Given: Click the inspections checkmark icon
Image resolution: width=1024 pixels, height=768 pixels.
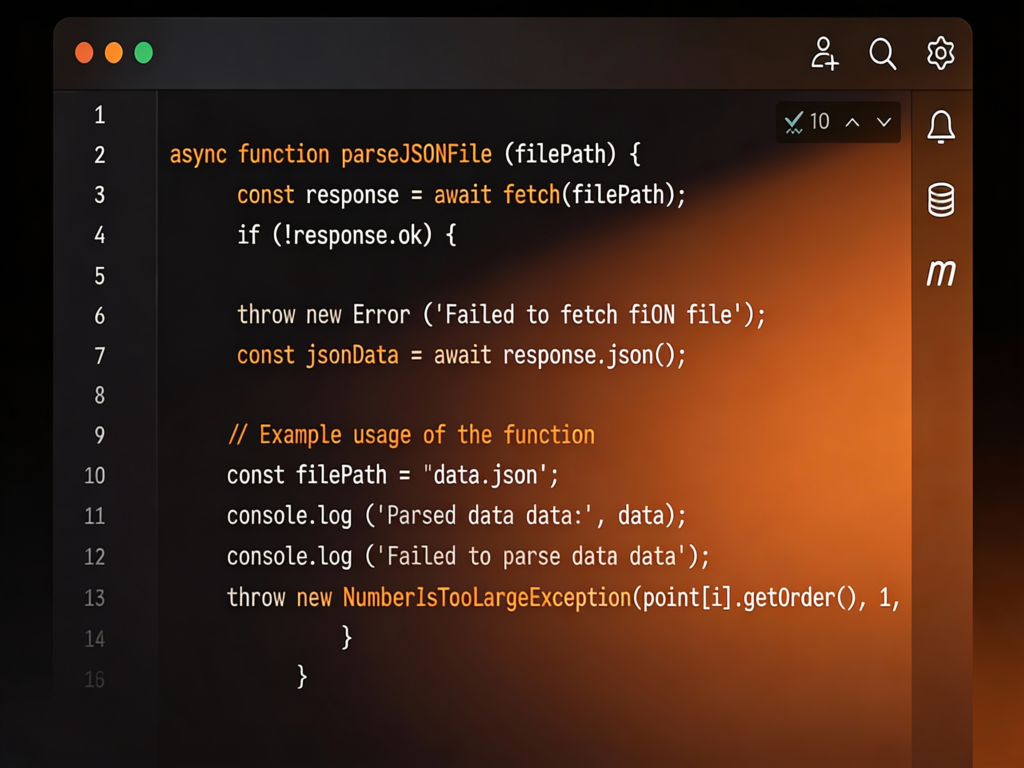Looking at the screenshot, I should tap(794, 122).
